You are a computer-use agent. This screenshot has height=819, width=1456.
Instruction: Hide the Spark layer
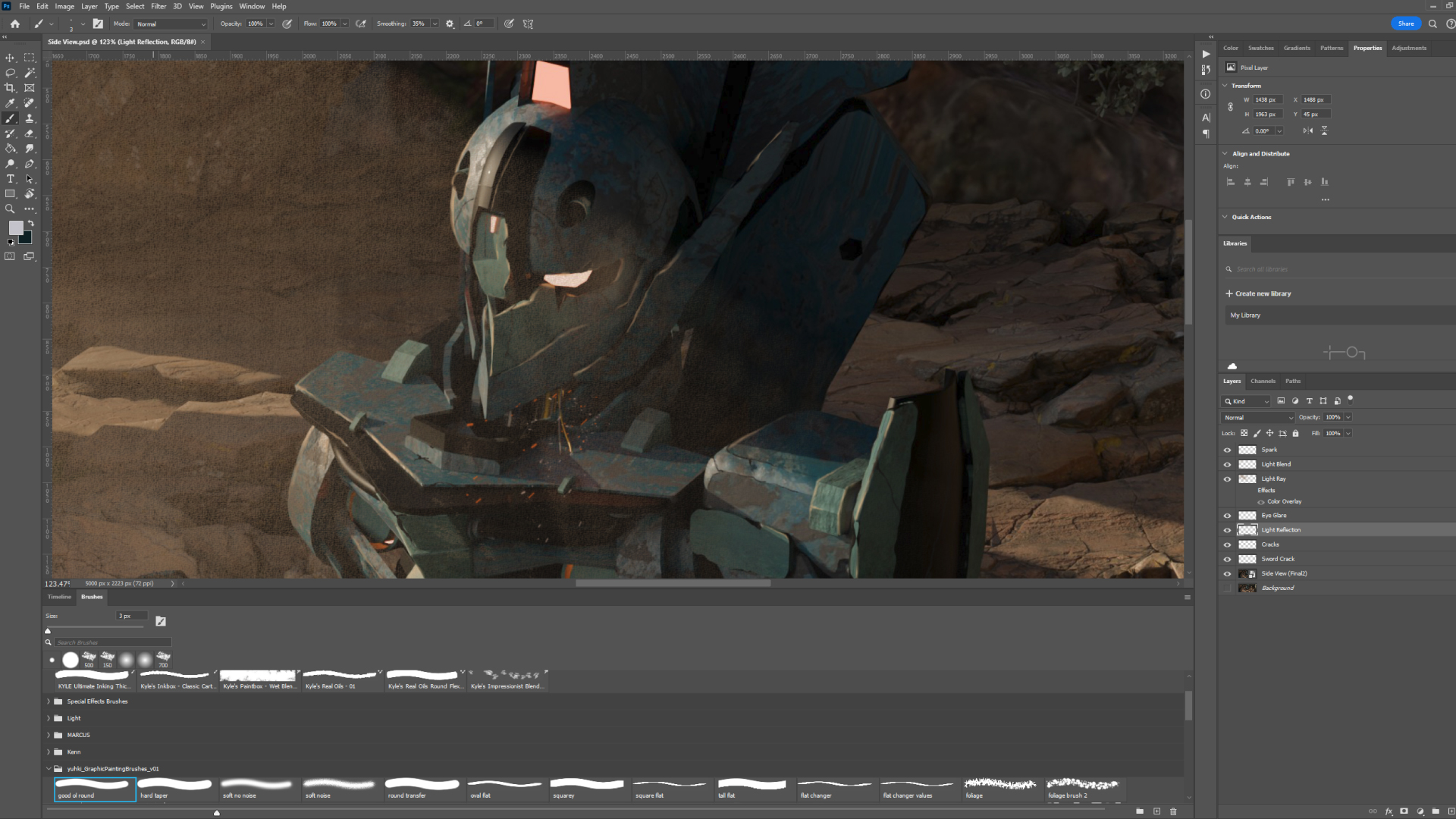1227,450
